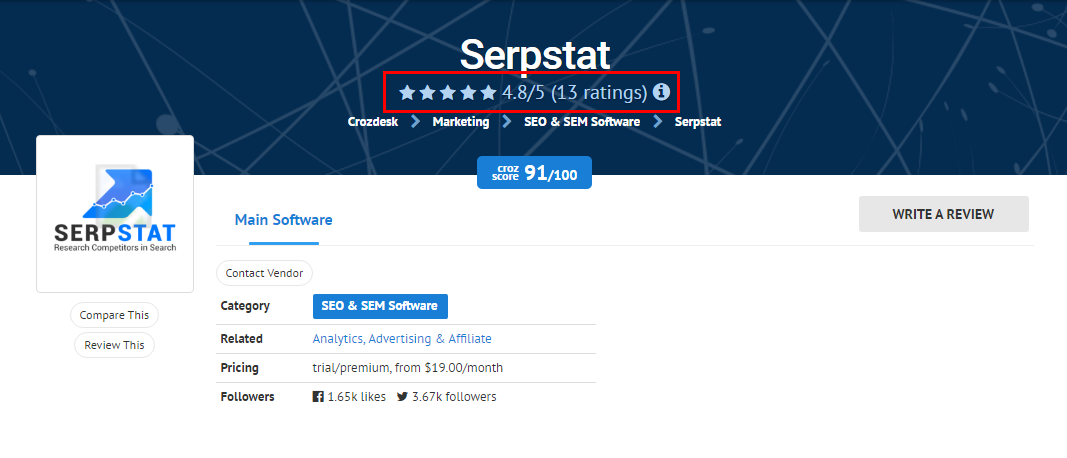Open the Main Software tab
The image size is (1067, 458).
[284, 220]
